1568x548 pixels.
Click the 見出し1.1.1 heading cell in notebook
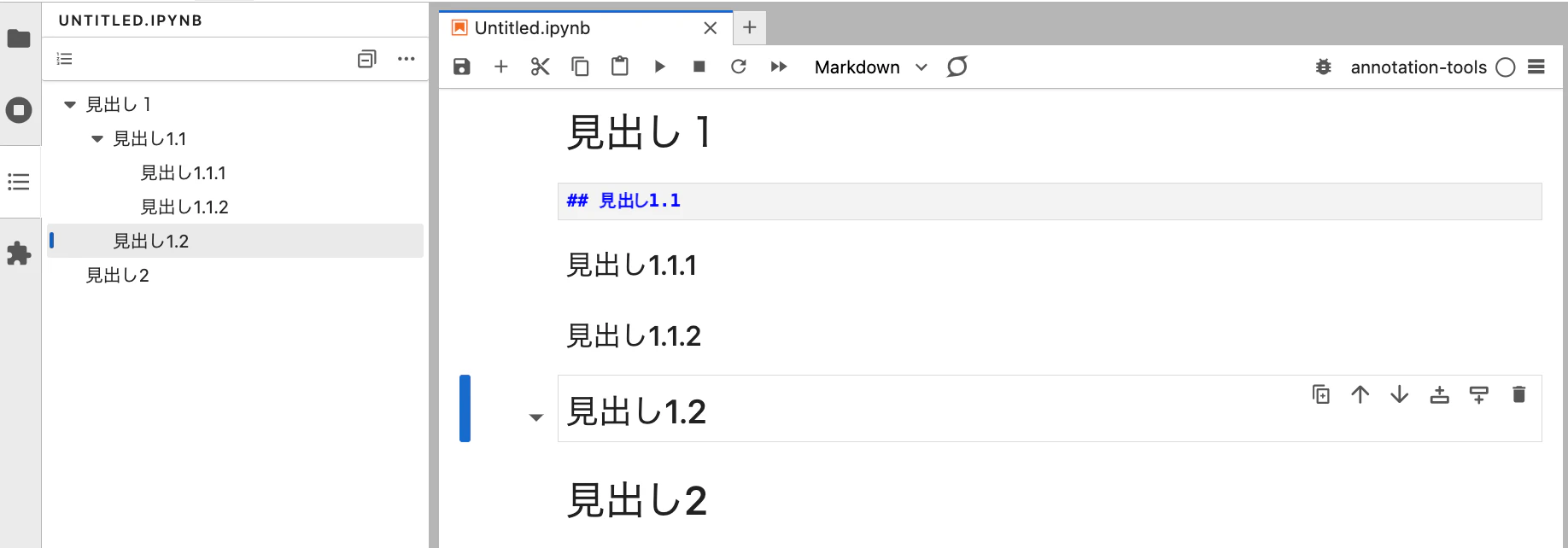(632, 265)
